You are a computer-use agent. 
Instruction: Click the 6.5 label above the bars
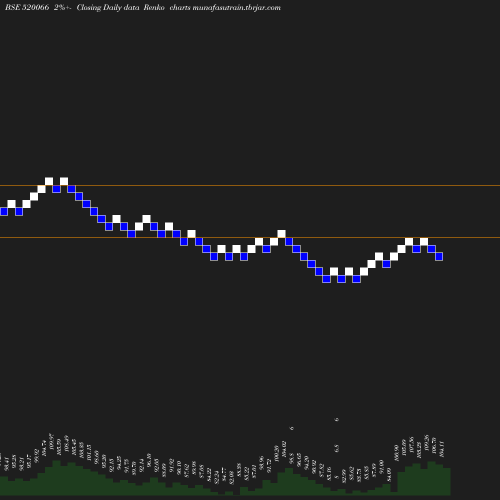(336, 448)
